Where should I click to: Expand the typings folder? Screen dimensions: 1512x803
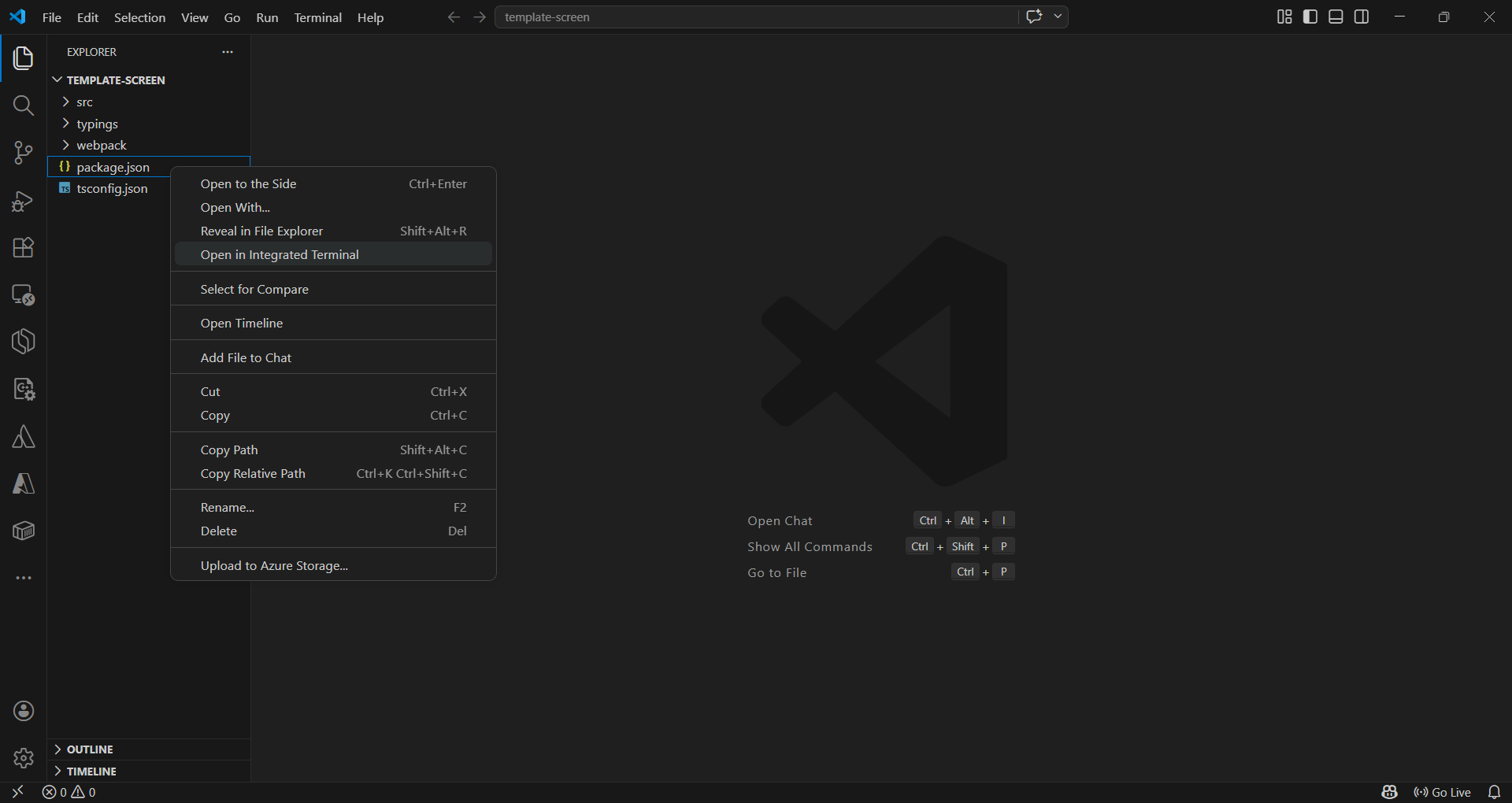click(149, 124)
